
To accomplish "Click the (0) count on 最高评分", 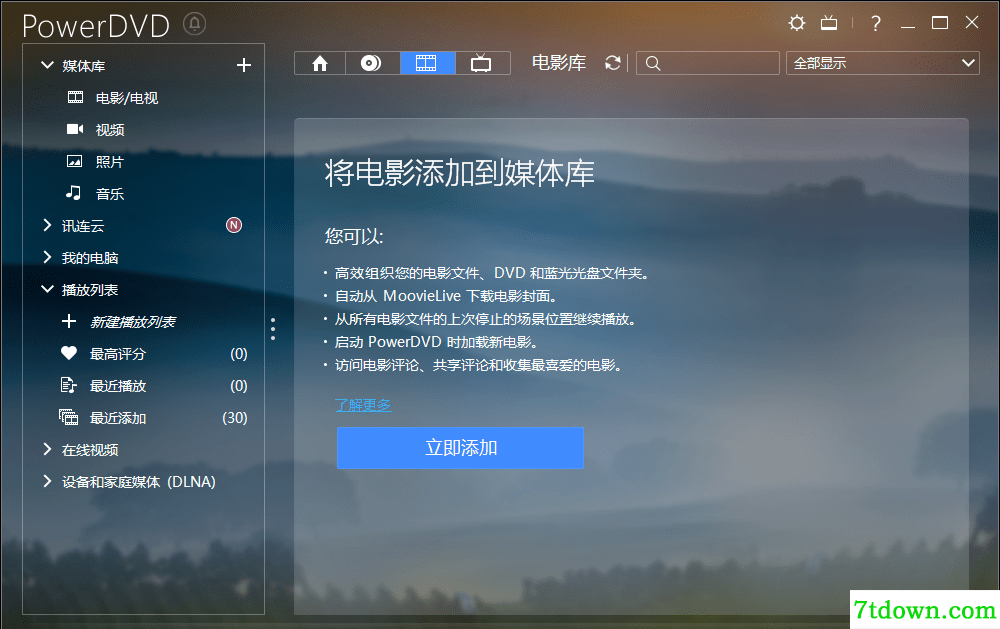I will coord(239,353).
